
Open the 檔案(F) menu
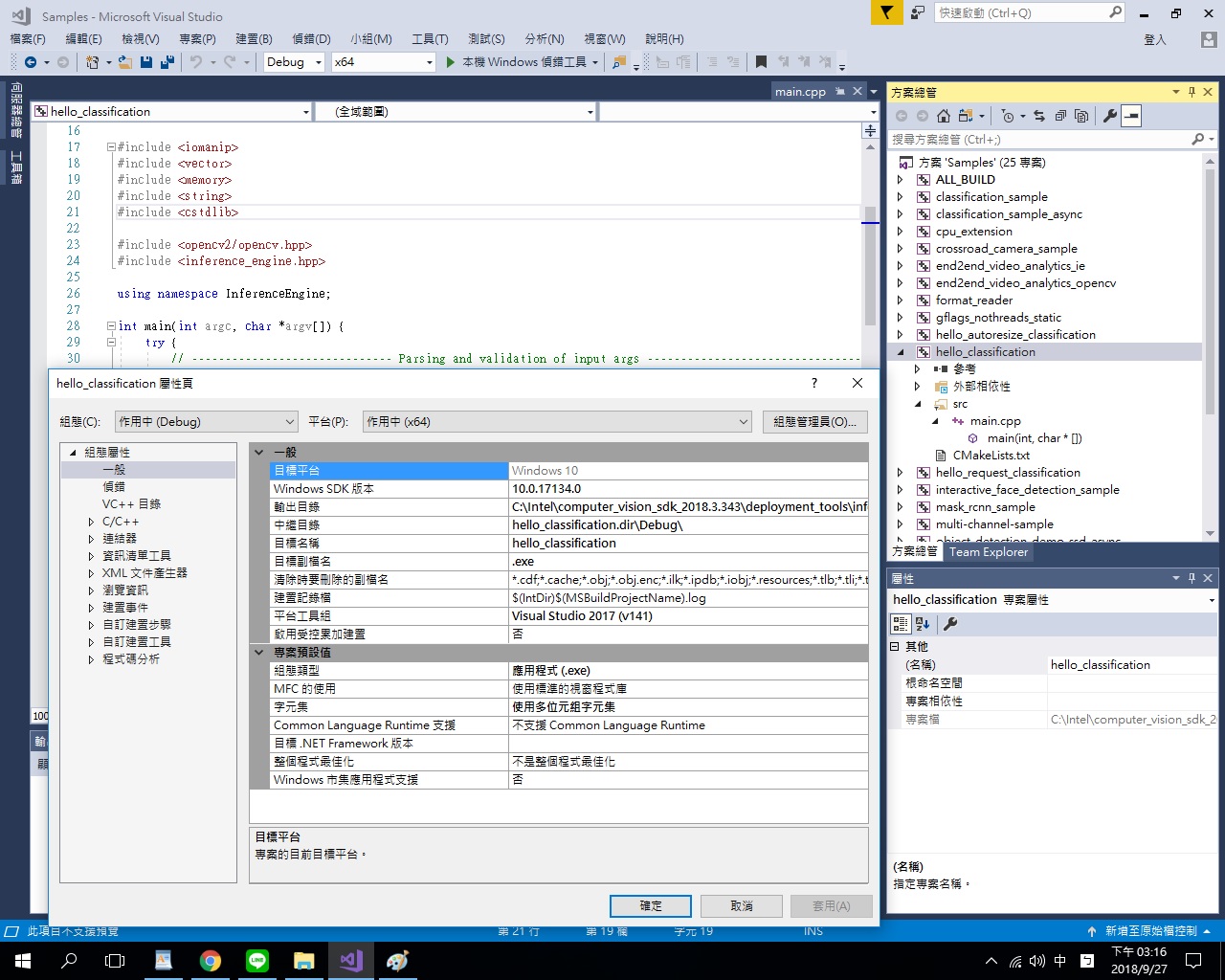(x=28, y=39)
